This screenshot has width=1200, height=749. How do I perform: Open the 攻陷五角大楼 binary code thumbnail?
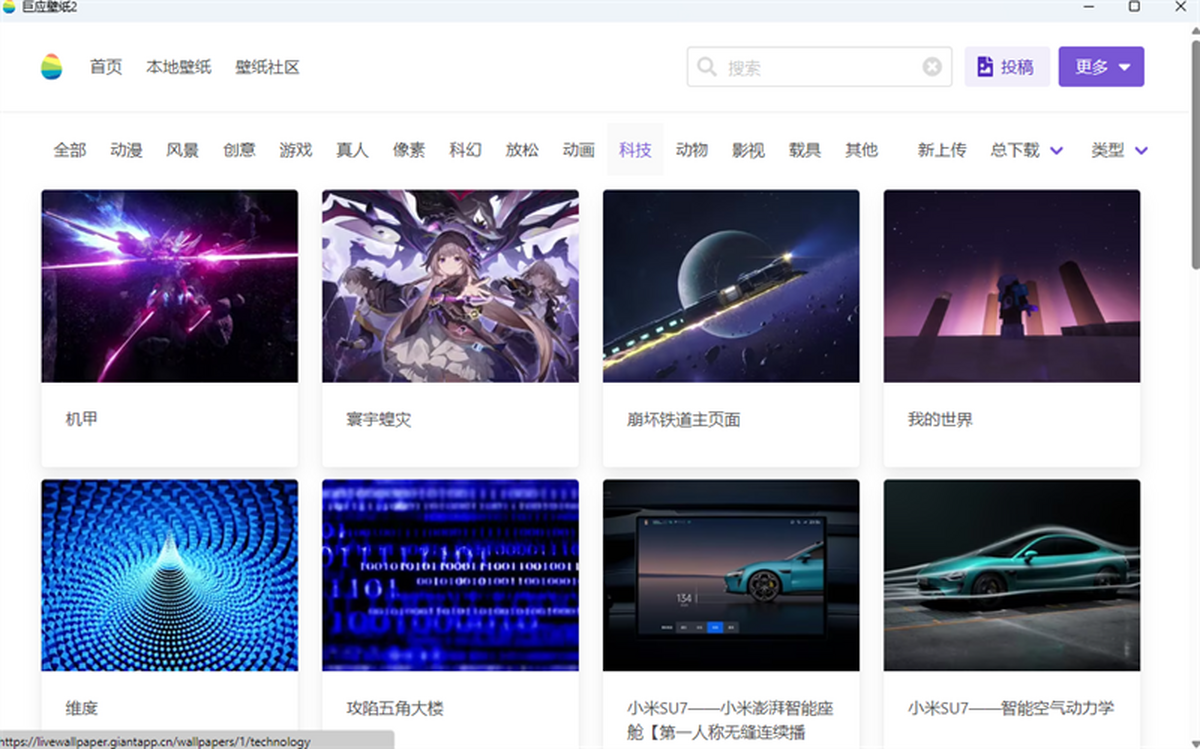pyautogui.click(x=450, y=575)
